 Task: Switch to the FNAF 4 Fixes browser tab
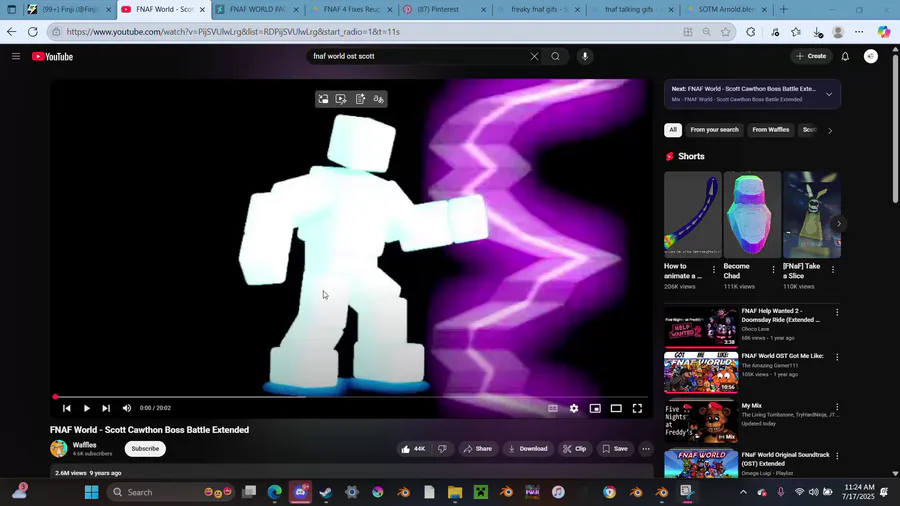351,9
